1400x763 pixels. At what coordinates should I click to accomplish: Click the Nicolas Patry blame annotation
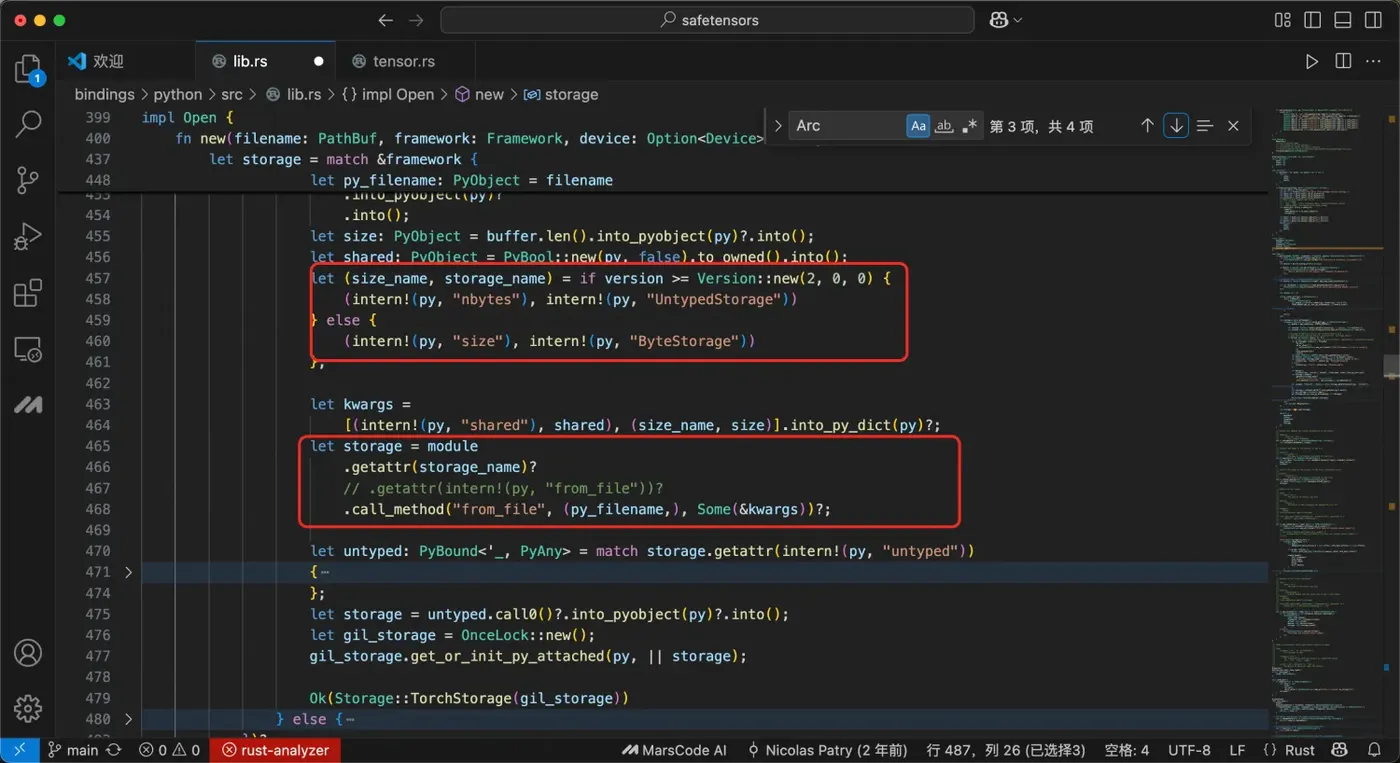(827, 750)
